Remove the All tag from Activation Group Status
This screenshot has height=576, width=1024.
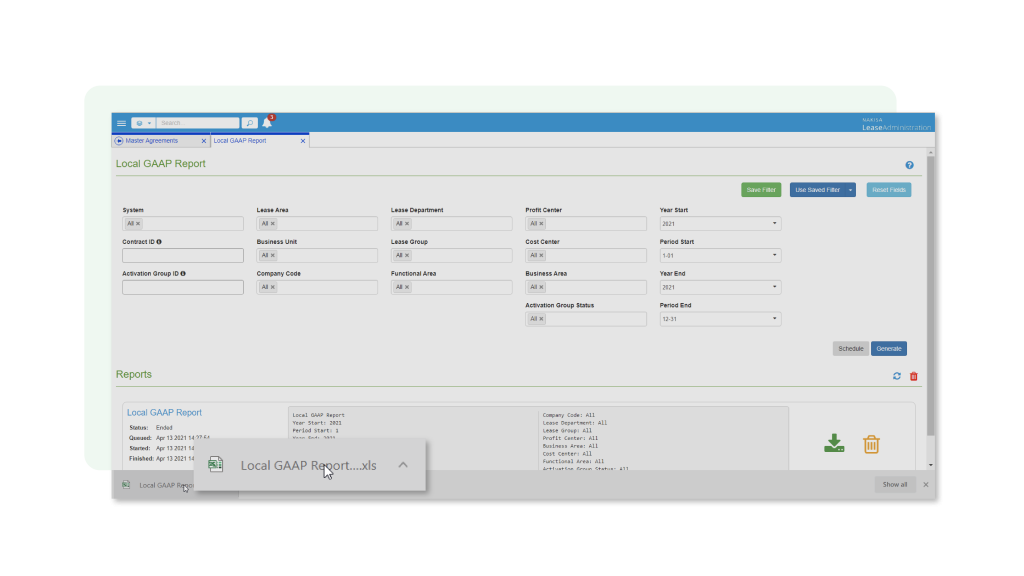541,319
